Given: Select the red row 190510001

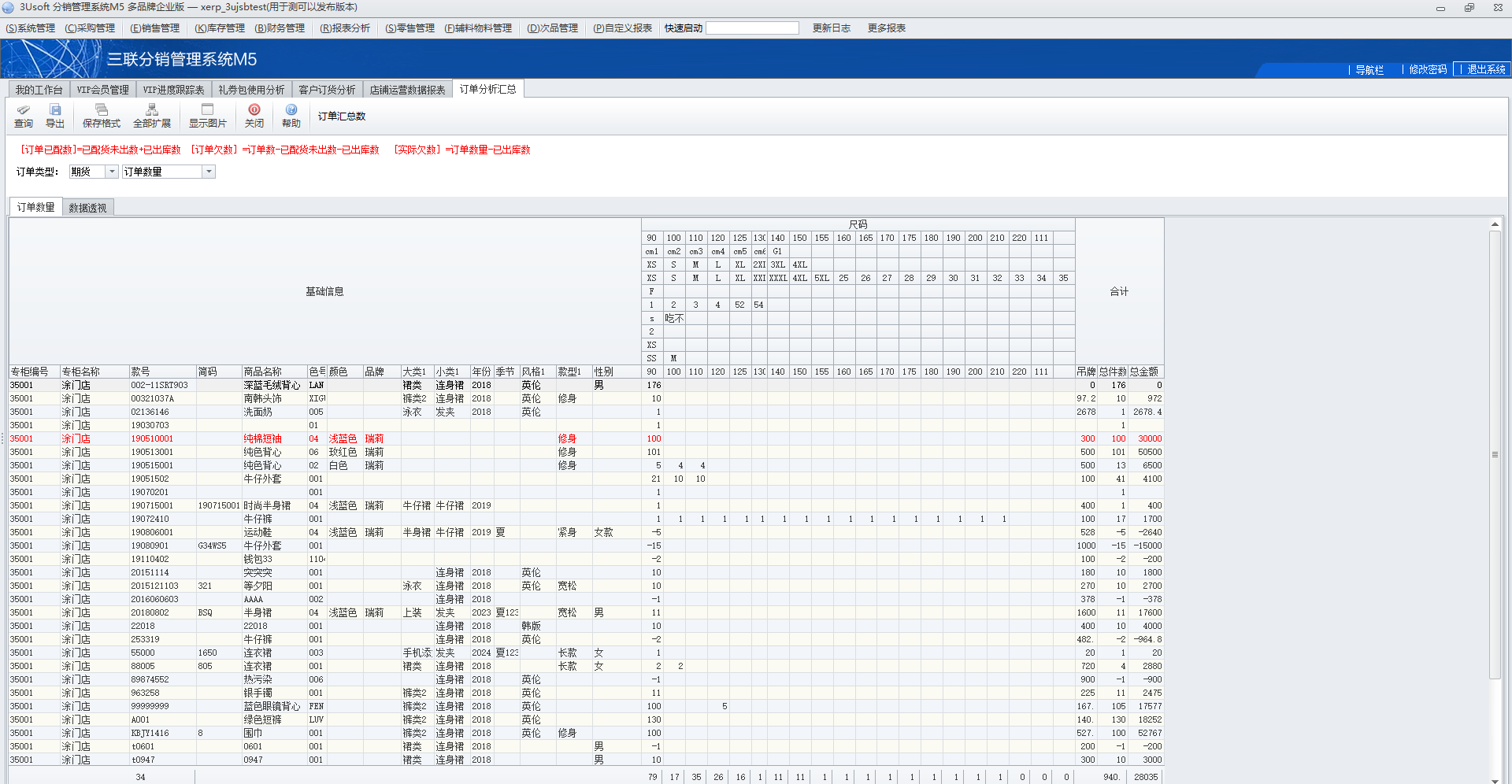Looking at the screenshot, I should click(x=586, y=438).
